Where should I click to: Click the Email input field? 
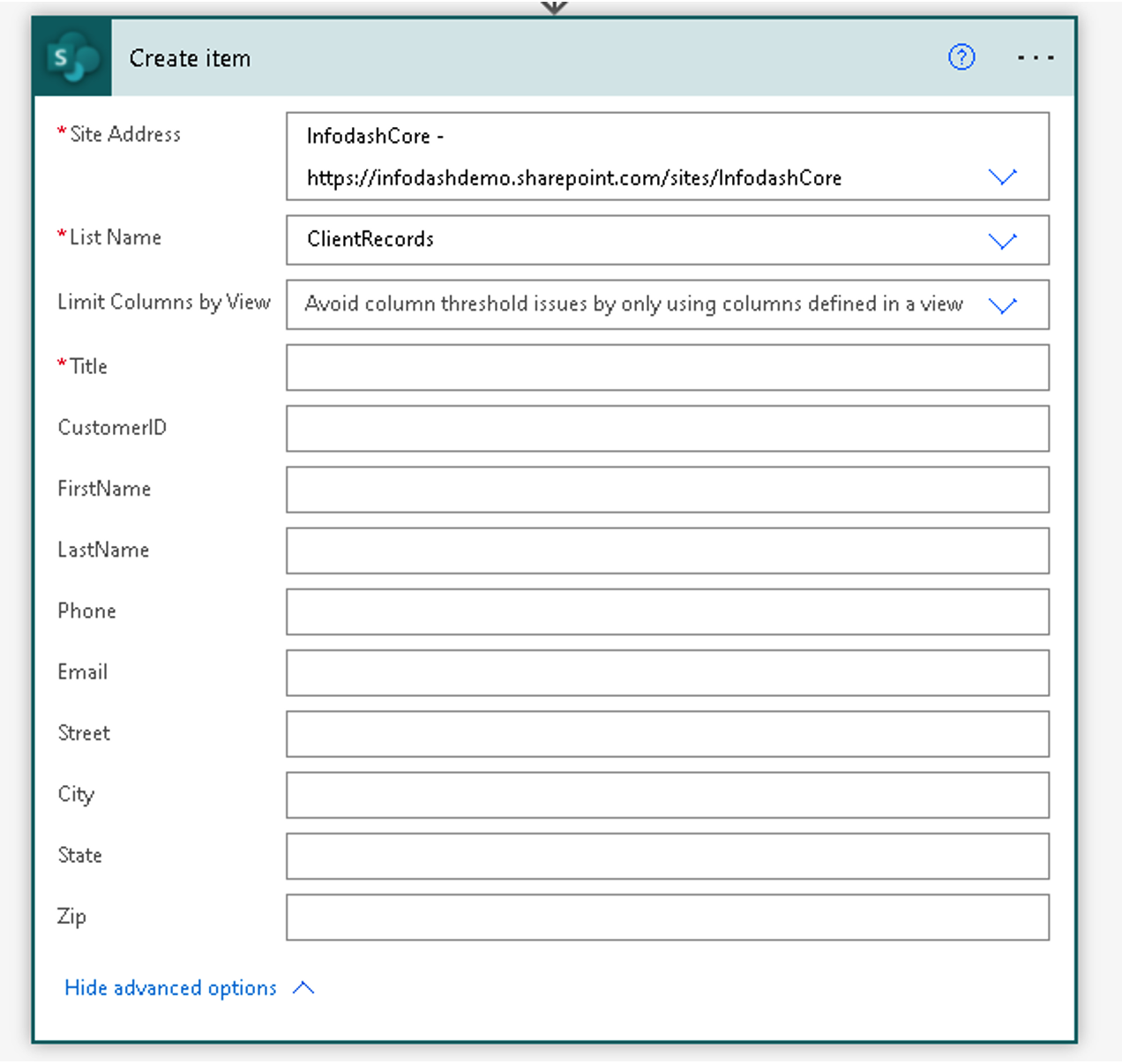click(x=668, y=672)
